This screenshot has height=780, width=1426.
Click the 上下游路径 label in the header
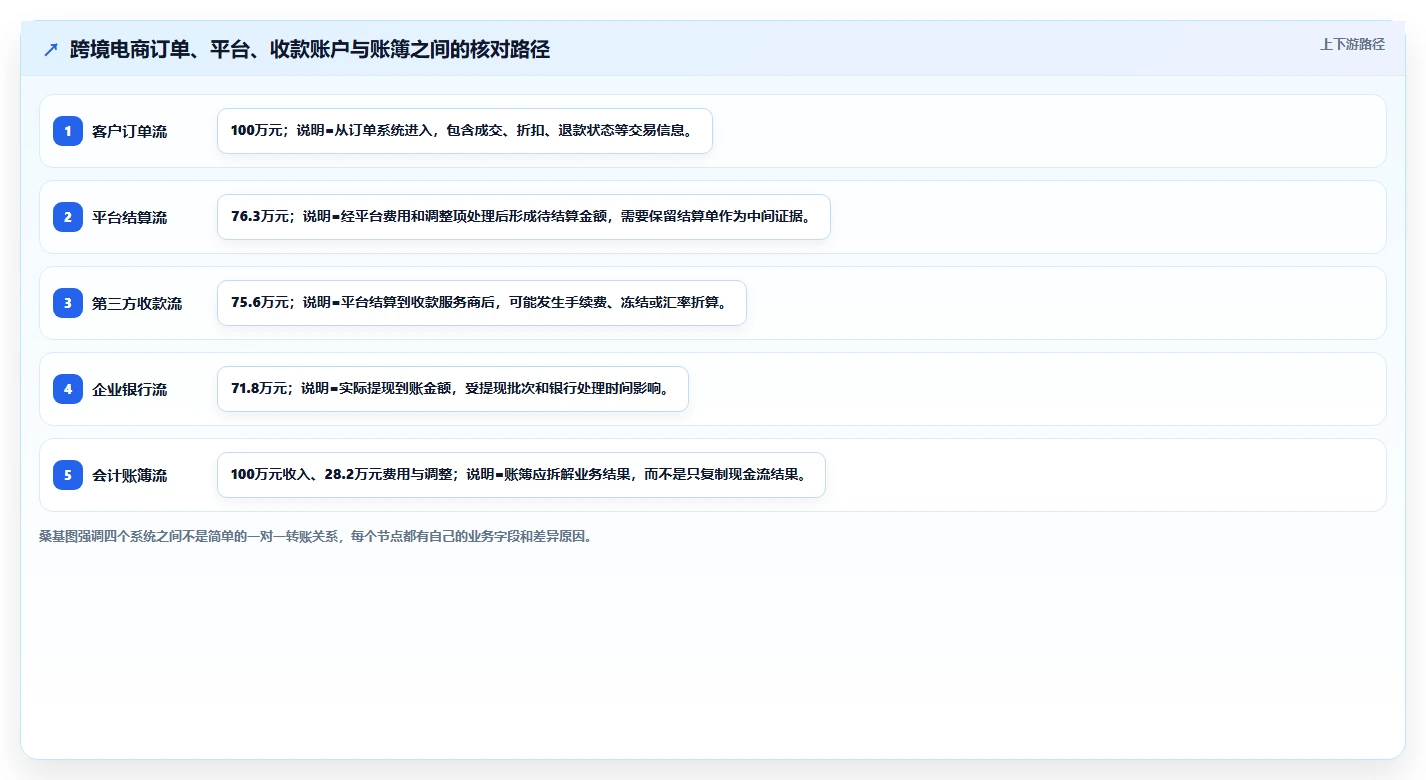(x=1352, y=44)
